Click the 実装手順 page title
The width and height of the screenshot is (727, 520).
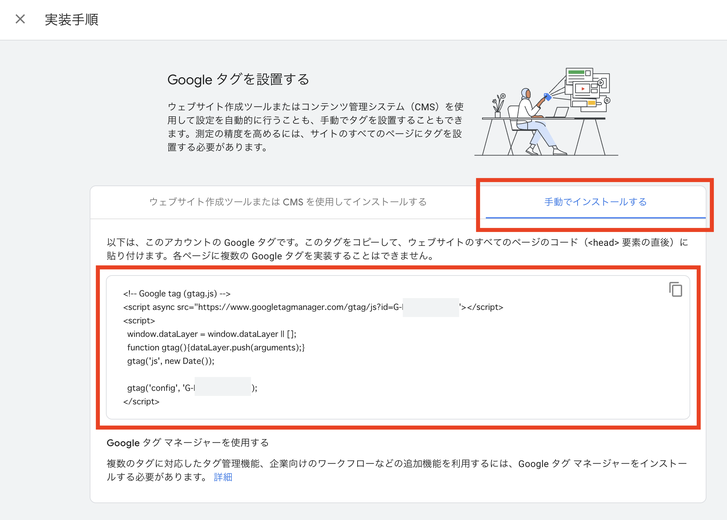[71, 19]
